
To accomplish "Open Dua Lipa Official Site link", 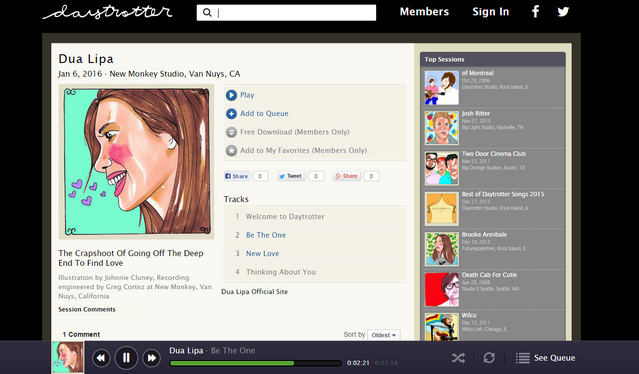I will pyautogui.click(x=254, y=292).
